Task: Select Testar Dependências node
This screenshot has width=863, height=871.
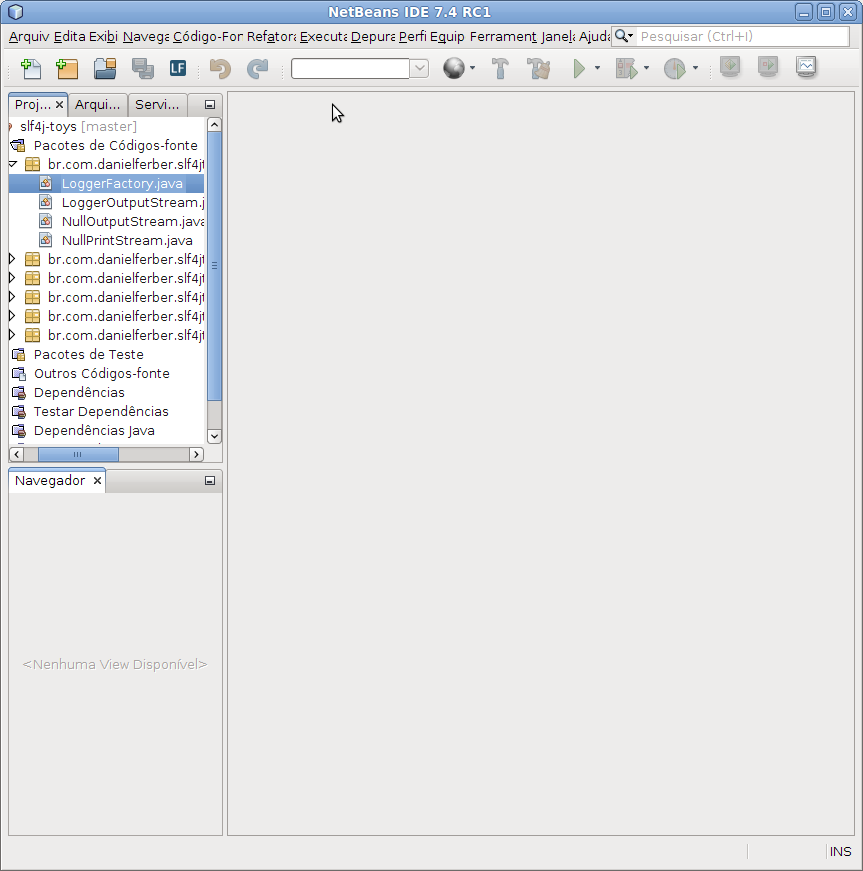Action: 101,412
